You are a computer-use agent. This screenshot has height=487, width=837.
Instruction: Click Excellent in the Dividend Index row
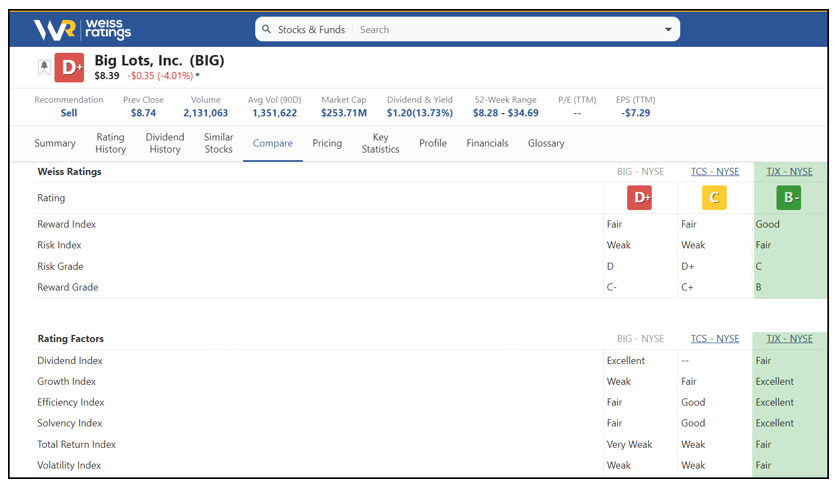point(626,360)
